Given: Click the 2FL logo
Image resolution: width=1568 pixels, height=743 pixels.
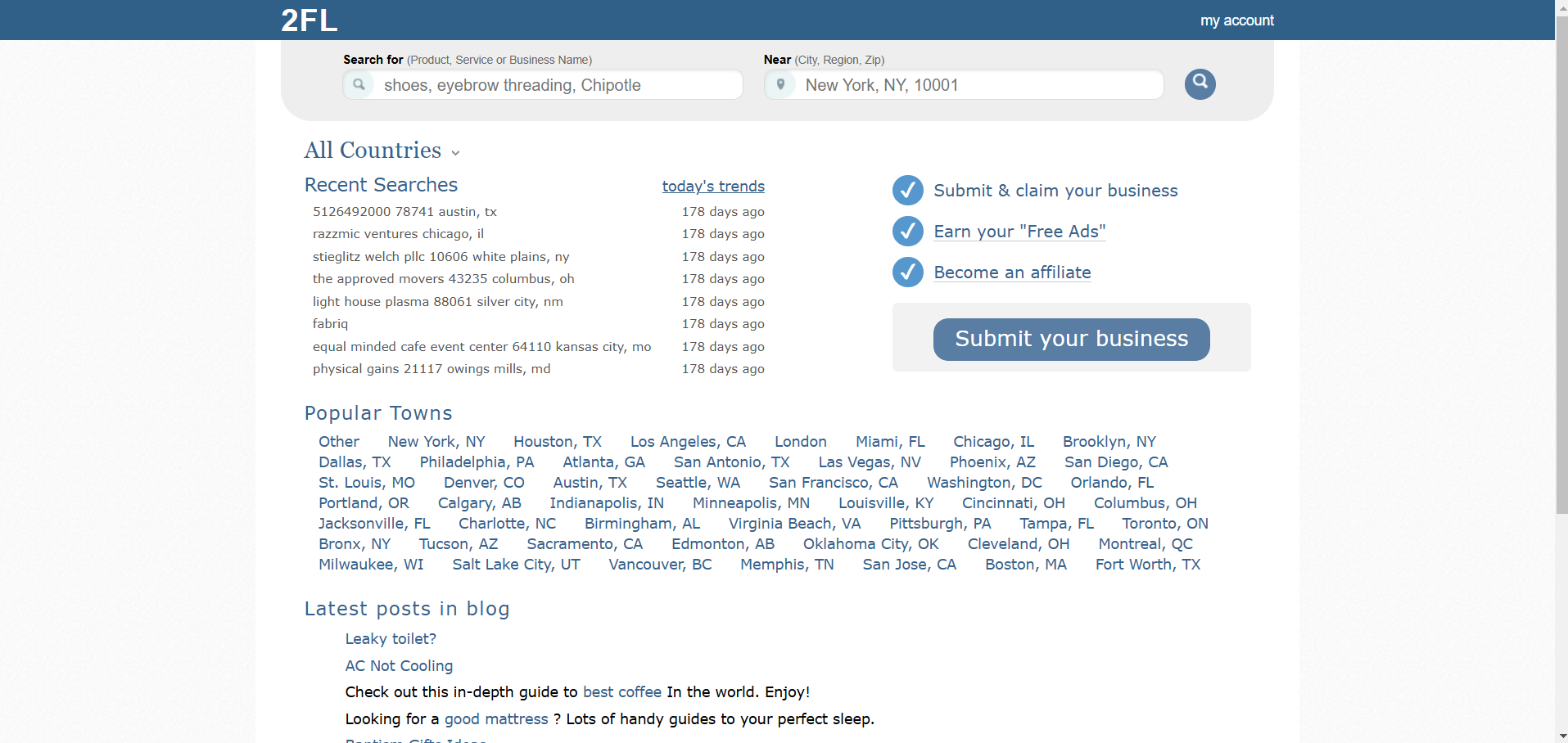Looking at the screenshot, I should [309, 20].
